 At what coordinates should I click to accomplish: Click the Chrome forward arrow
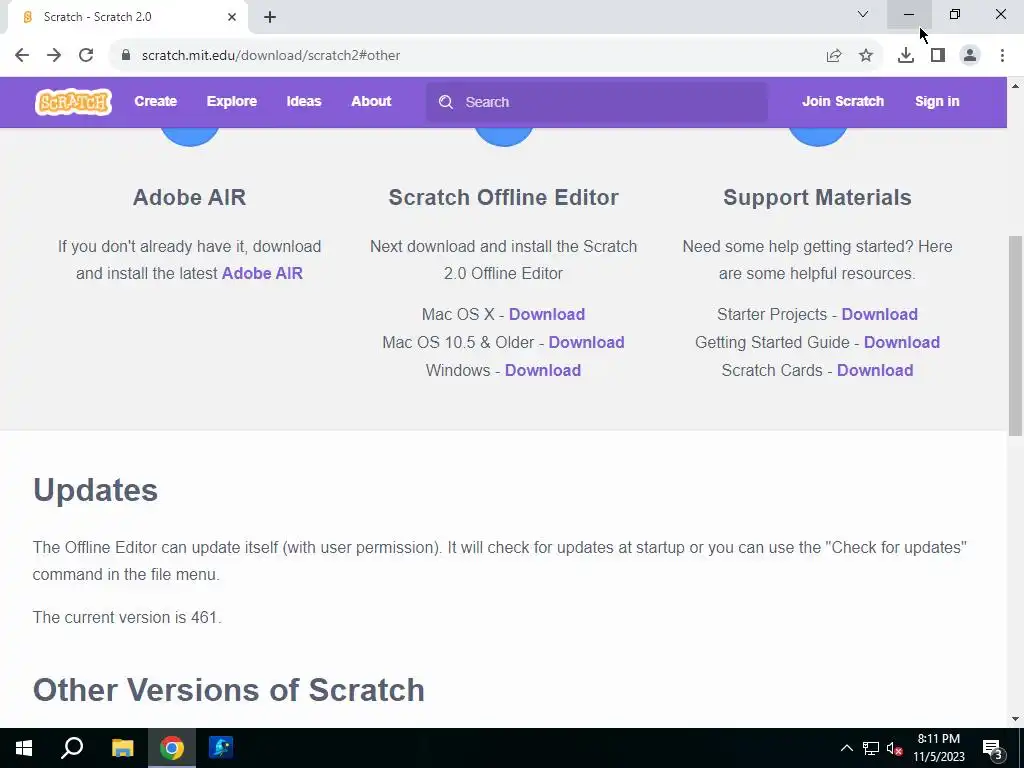(54, 55)
